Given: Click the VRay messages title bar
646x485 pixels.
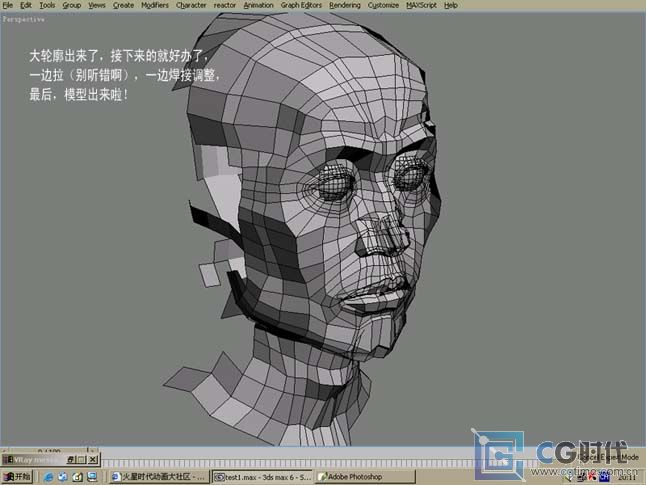Looking at the screenshot, I should 35,459.
